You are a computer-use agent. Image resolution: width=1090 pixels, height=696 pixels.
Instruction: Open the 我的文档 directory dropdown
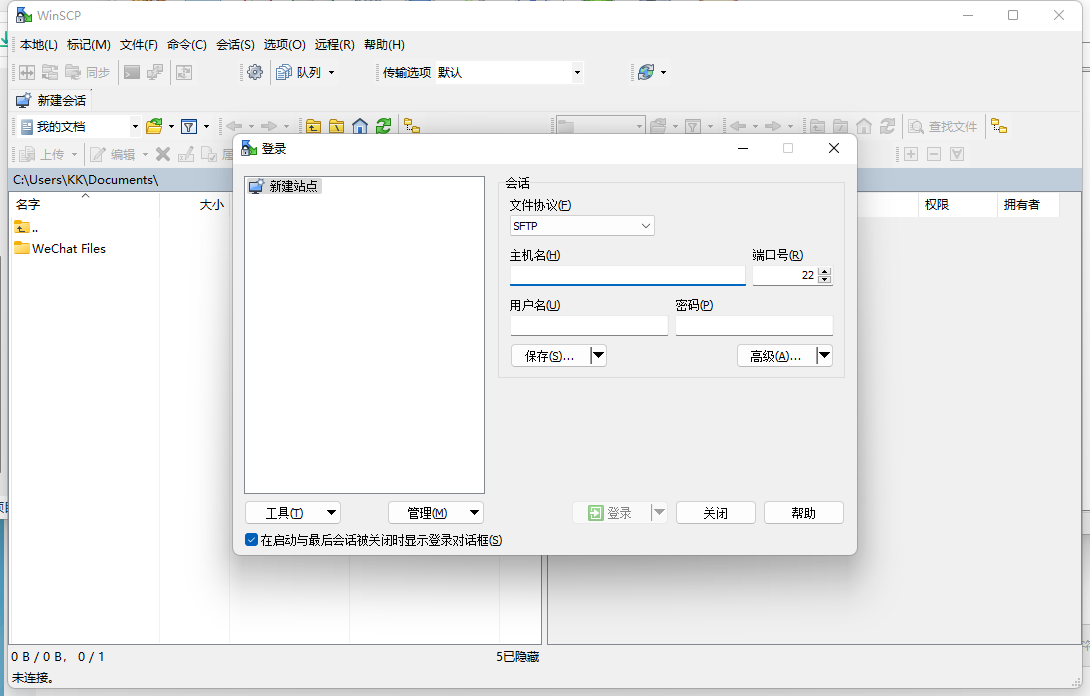pyautogui.click(x=134, y=126)
